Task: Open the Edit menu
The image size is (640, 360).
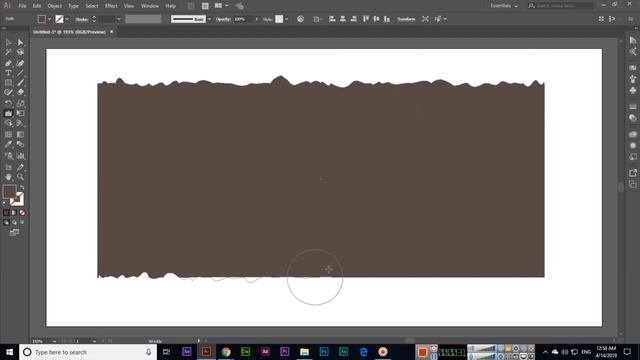Action: tap(37, 6)
